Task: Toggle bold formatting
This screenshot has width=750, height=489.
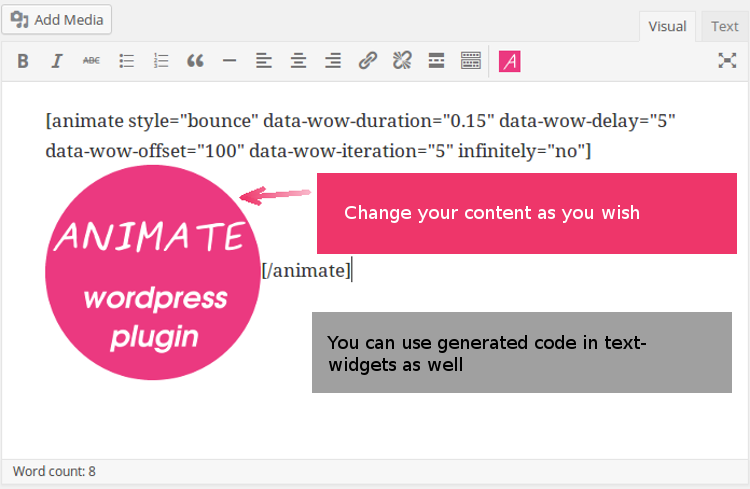Action: (22, 61)
